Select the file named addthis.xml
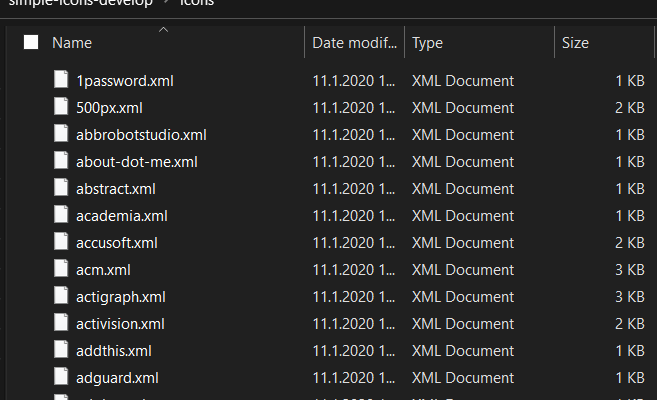The width and height of the screenshot is (657, 400). tap(114, 351)
